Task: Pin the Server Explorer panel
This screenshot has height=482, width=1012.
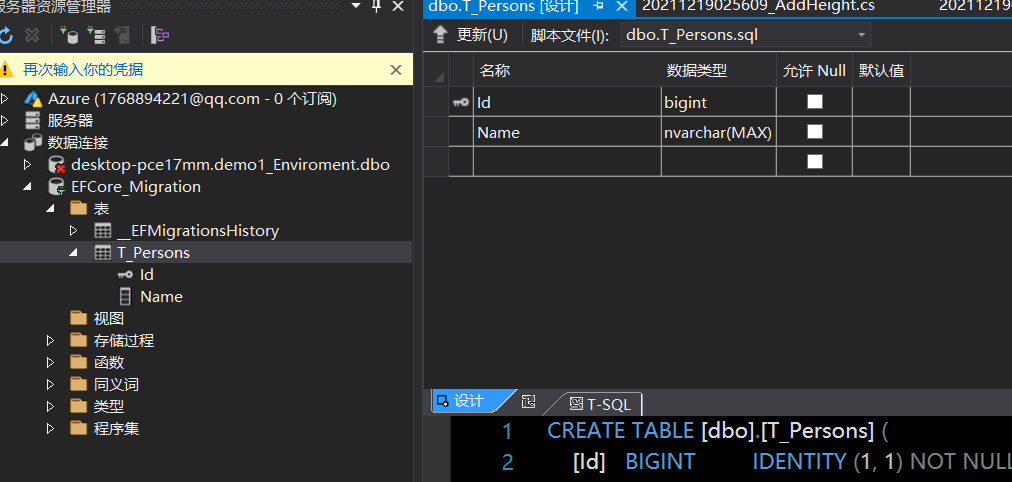Action: 376,6
